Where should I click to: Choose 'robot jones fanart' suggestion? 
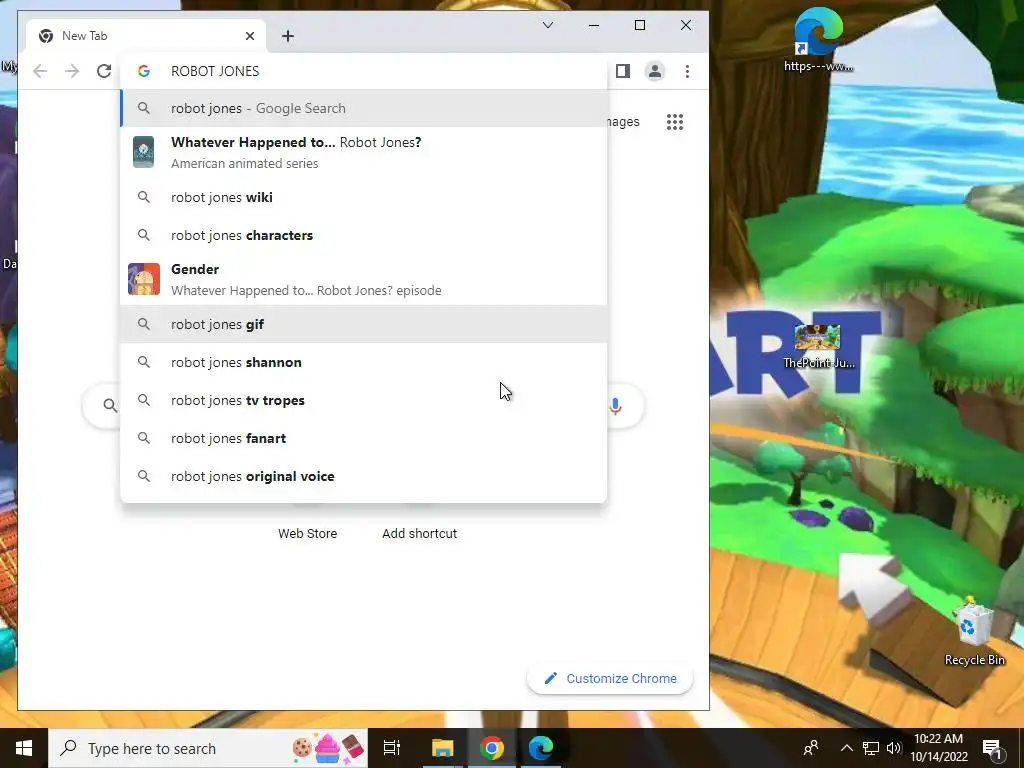(x=363, y=438)
